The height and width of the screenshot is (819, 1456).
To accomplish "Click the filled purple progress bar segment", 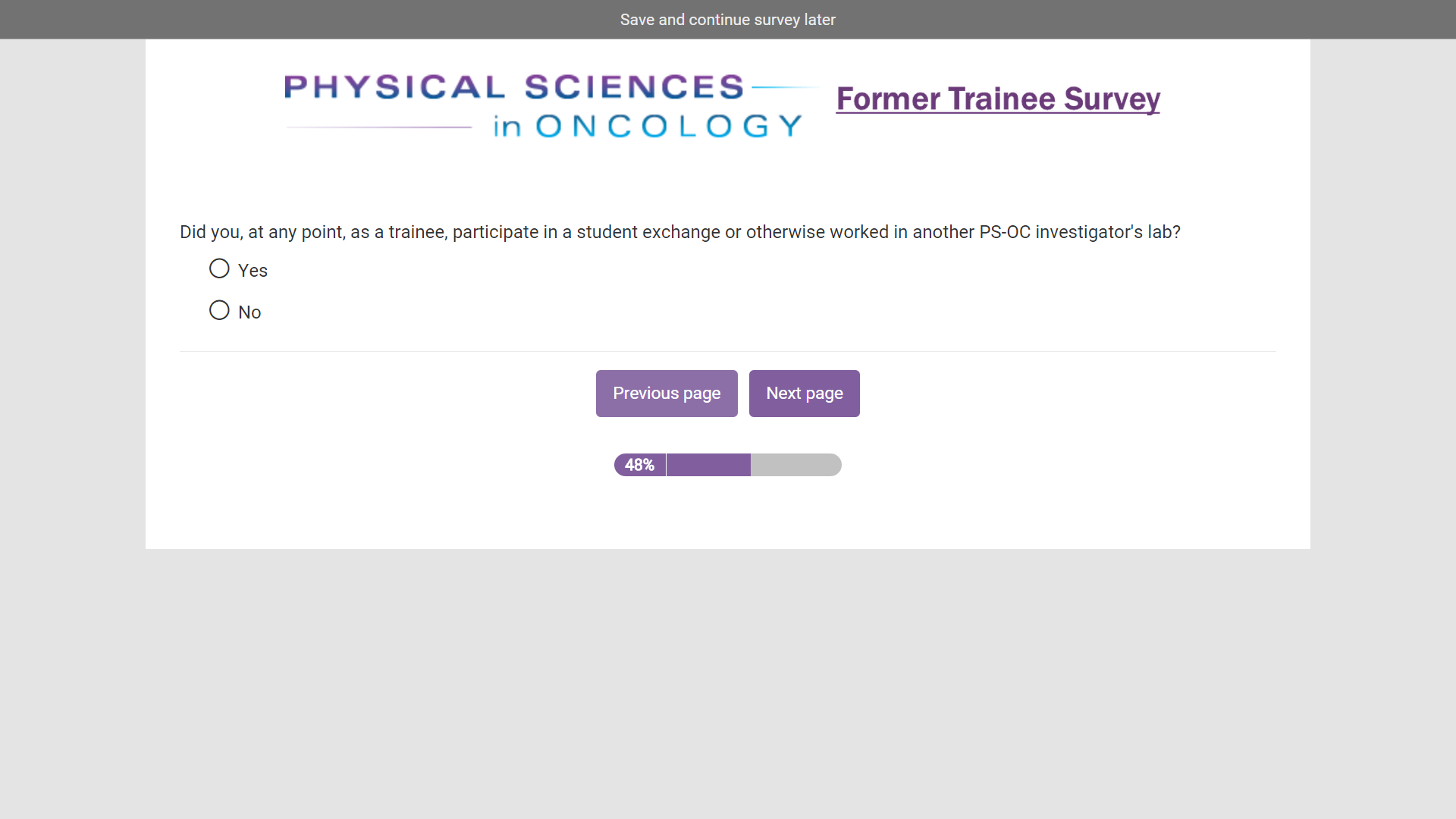I will pos(708,465).
